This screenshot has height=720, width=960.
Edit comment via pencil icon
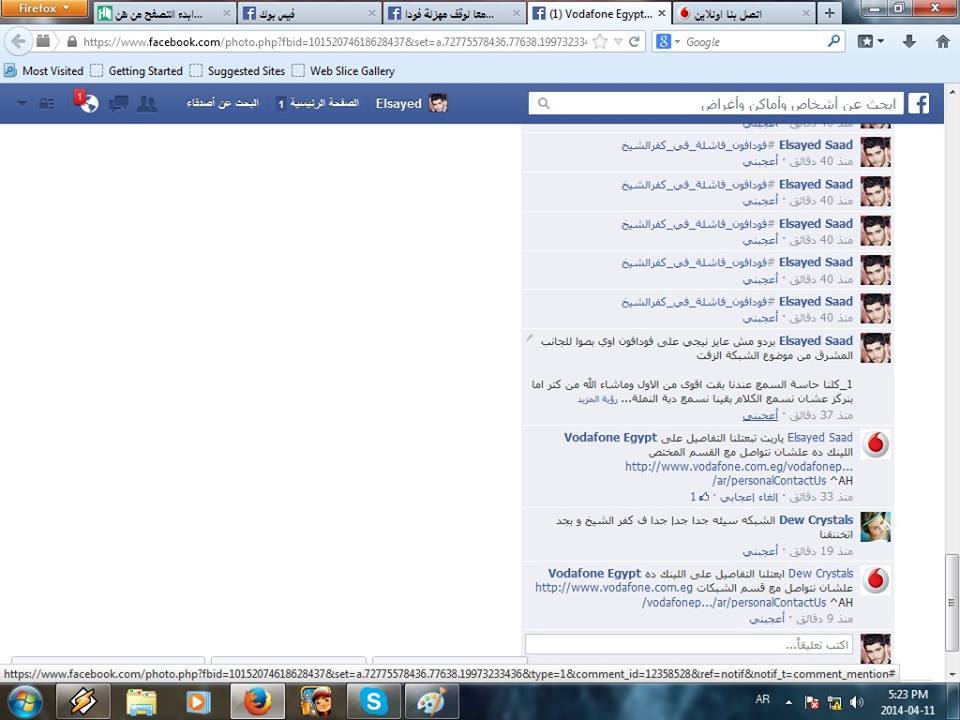tap(530, 338)
